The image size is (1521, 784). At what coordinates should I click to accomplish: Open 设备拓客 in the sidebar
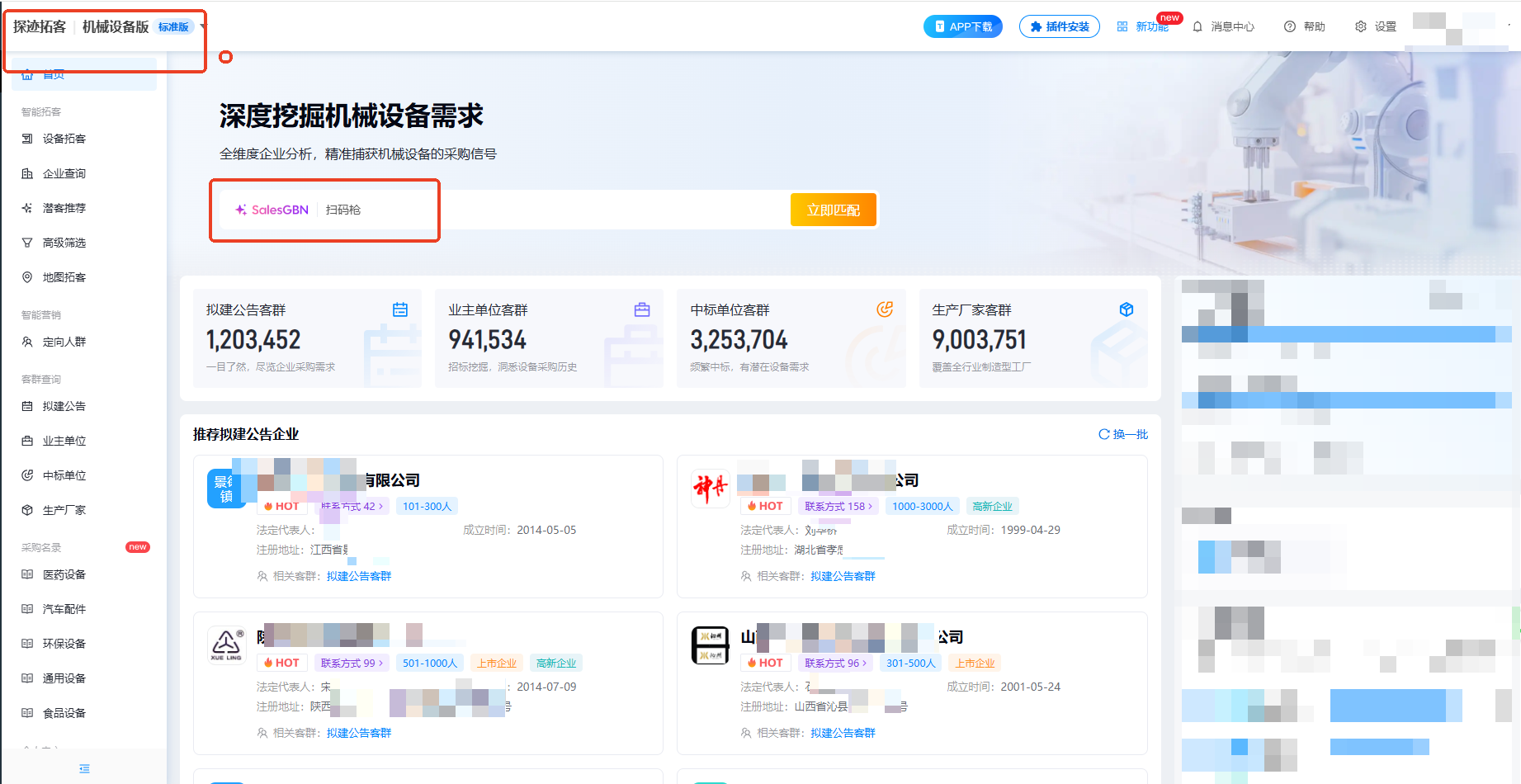click(x=64, y=139)
